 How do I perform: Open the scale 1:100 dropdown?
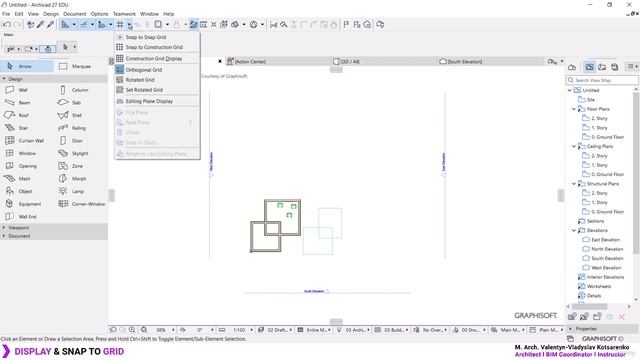pos(251,329)
